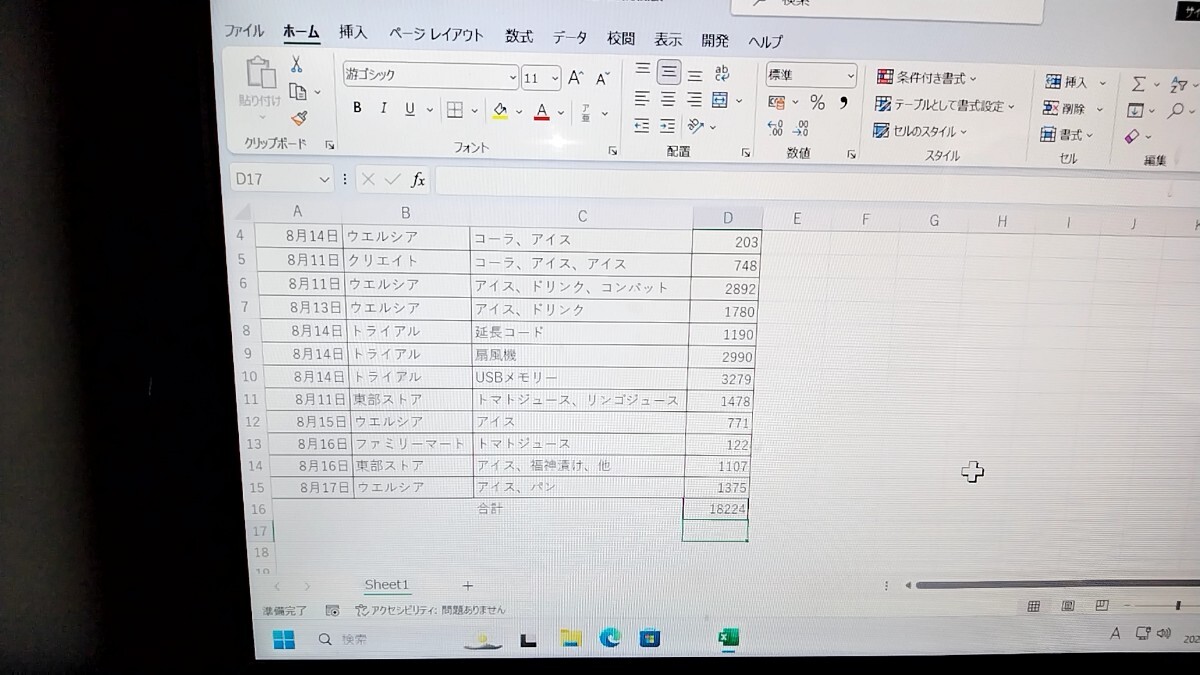Toggle Underline formatting

pyautogui.click(x=409, y=109)
